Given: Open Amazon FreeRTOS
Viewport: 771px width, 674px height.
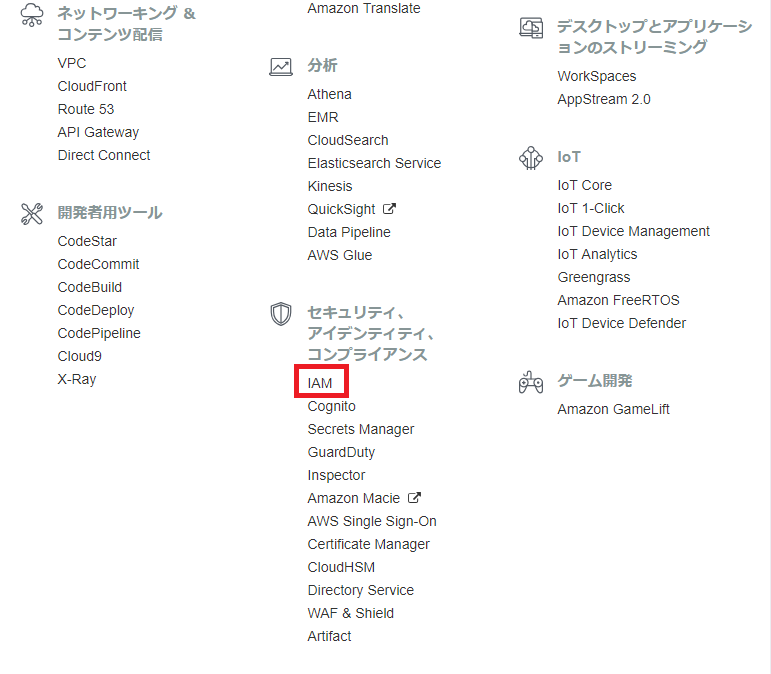Looking at the screenshot, I should point(618,300).
